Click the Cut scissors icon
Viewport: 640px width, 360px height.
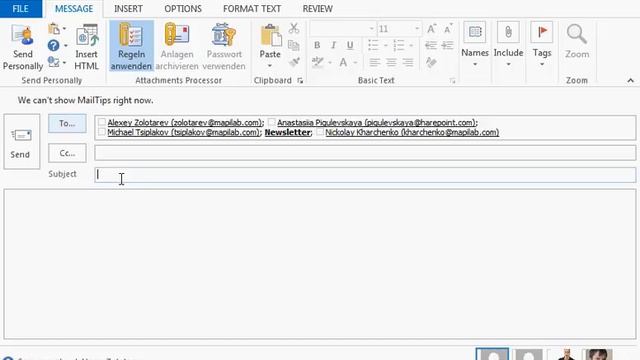[x=293, y=29]
